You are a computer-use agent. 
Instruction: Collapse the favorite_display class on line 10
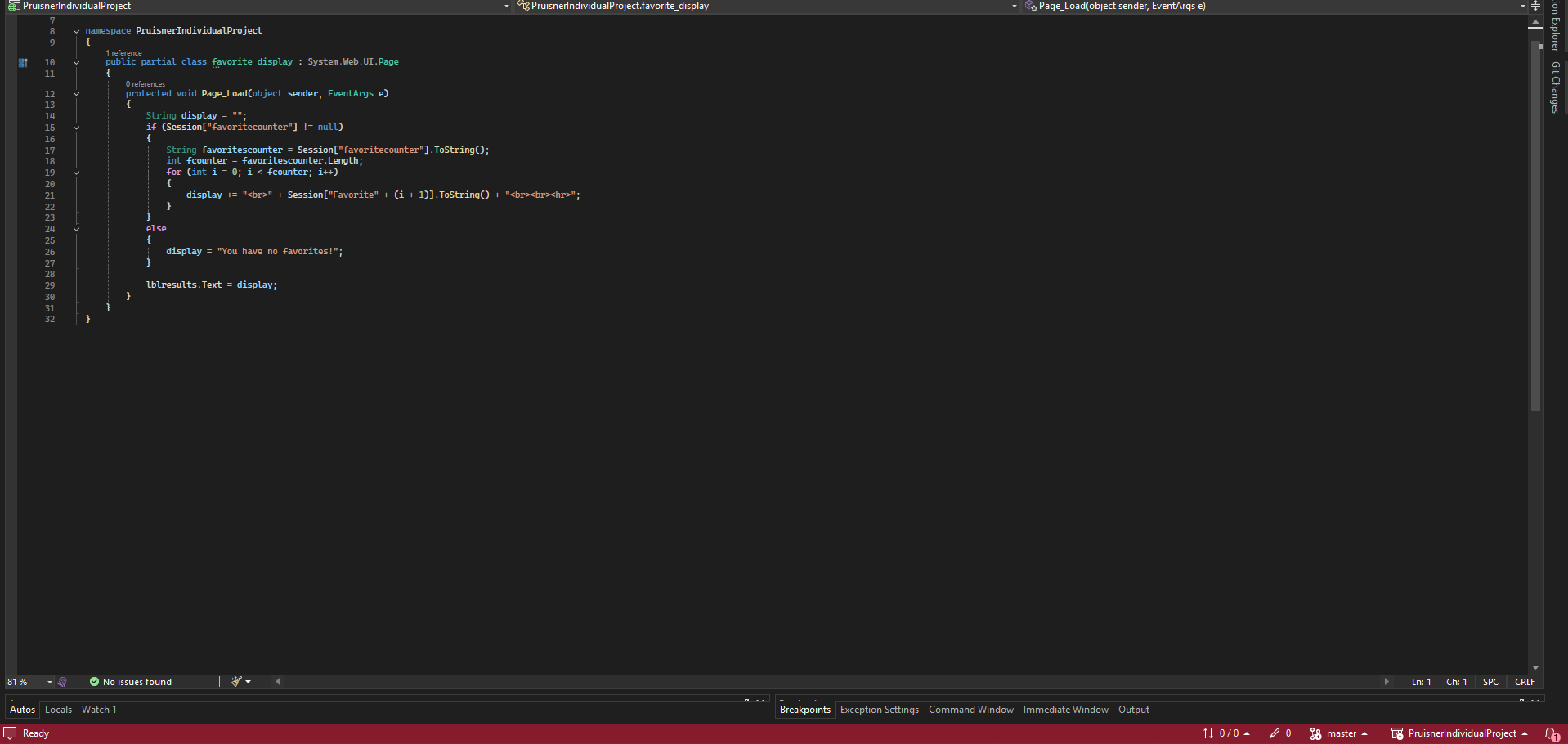coord(76,62)
